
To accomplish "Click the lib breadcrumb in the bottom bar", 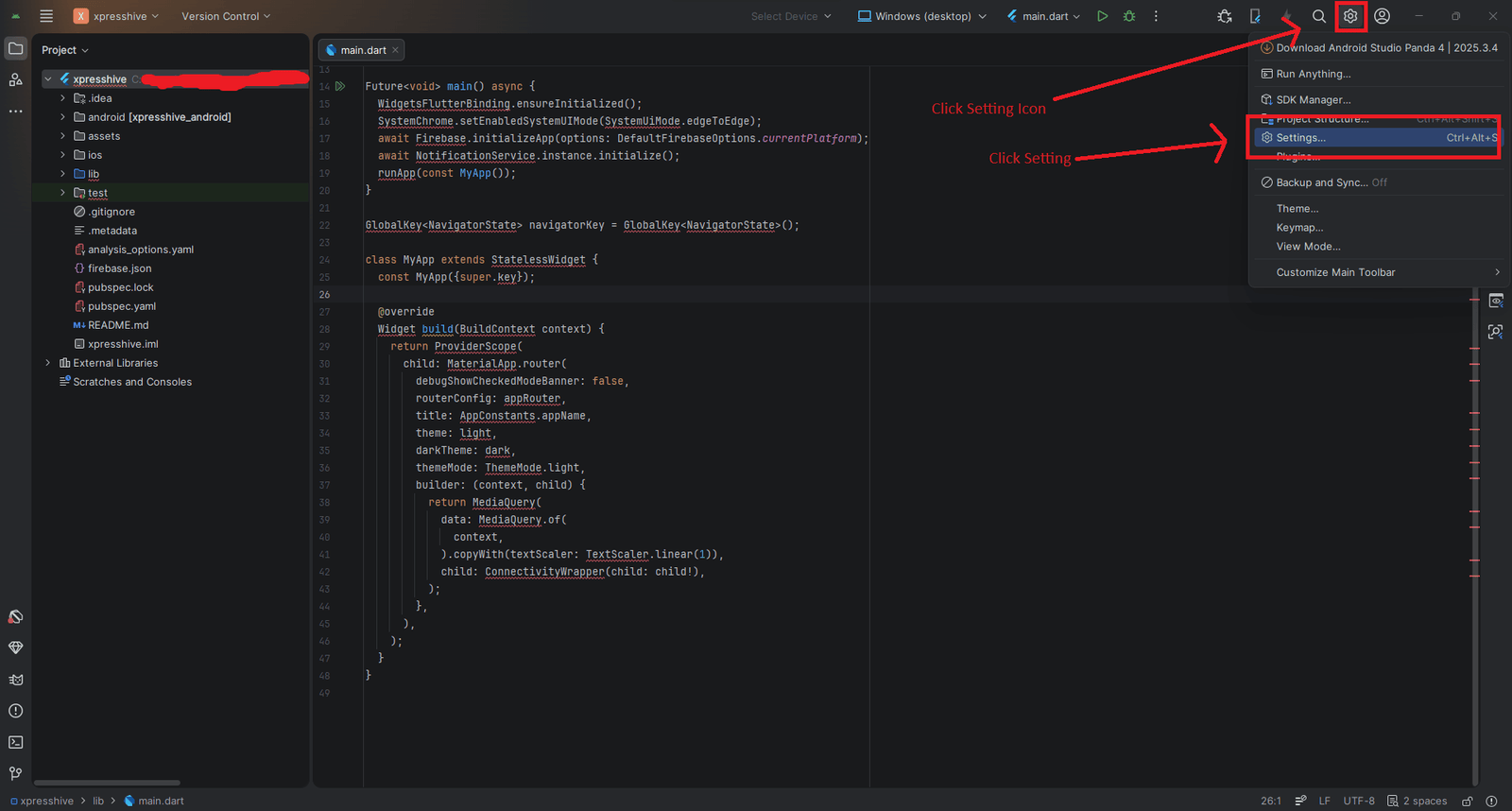I will [x=98, y=801].
